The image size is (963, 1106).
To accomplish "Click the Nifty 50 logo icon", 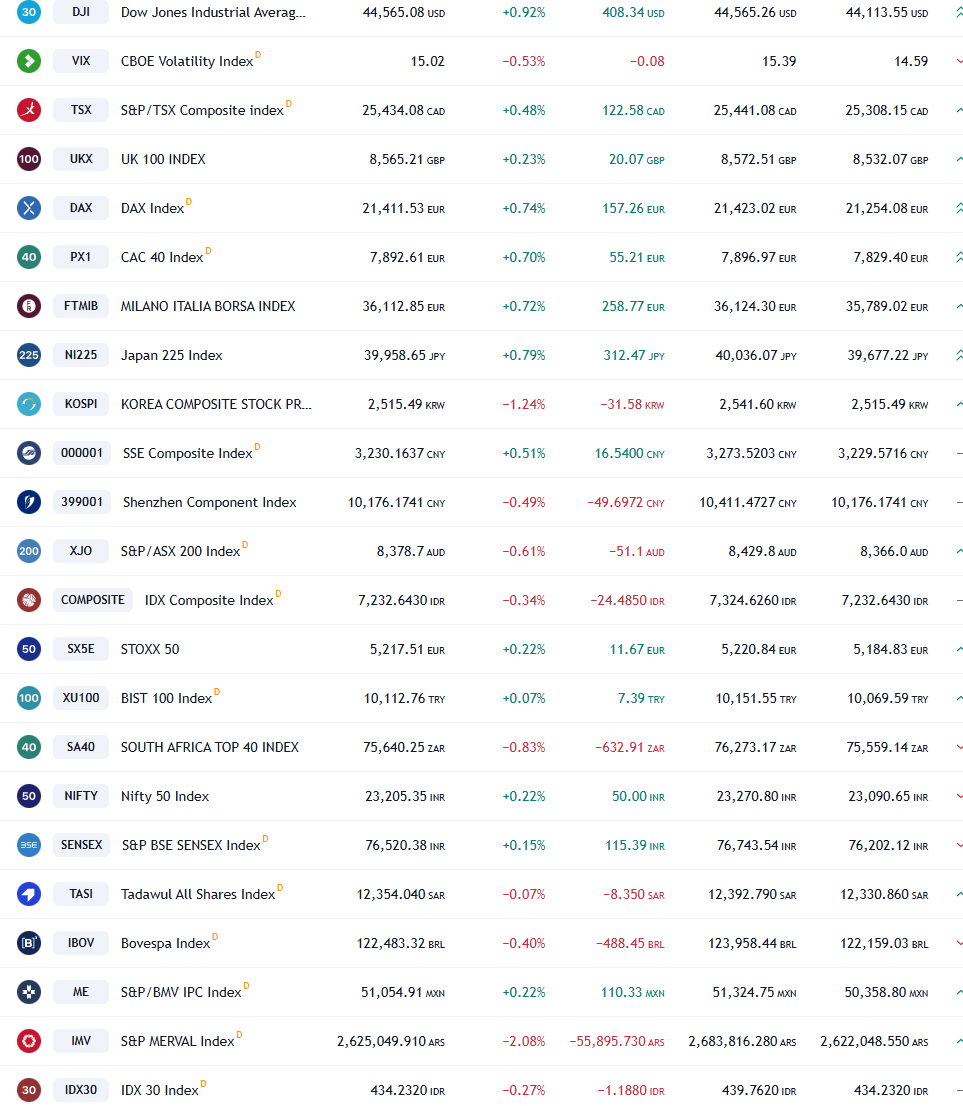I will click(x=29, y=796).
